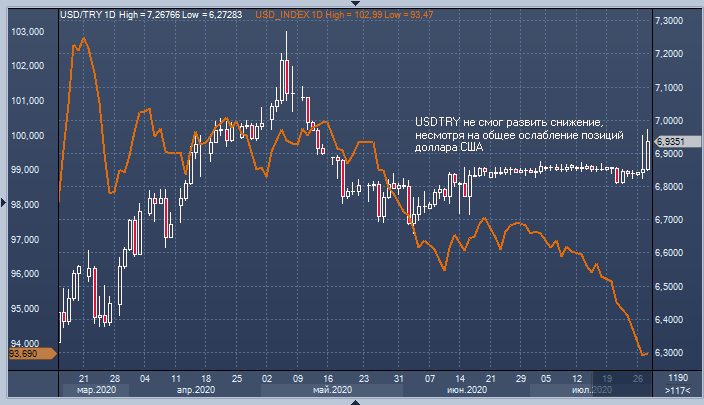Click the left edge arrow marker
The width and height of the screenshot is (704, 405).
click(x=4, y=203)
